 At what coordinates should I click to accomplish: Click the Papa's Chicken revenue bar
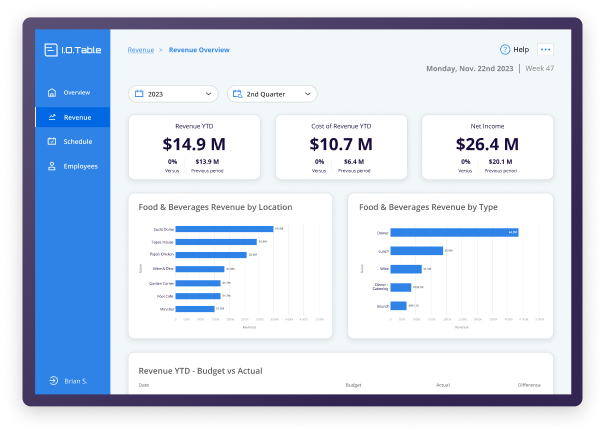[211, 255]
